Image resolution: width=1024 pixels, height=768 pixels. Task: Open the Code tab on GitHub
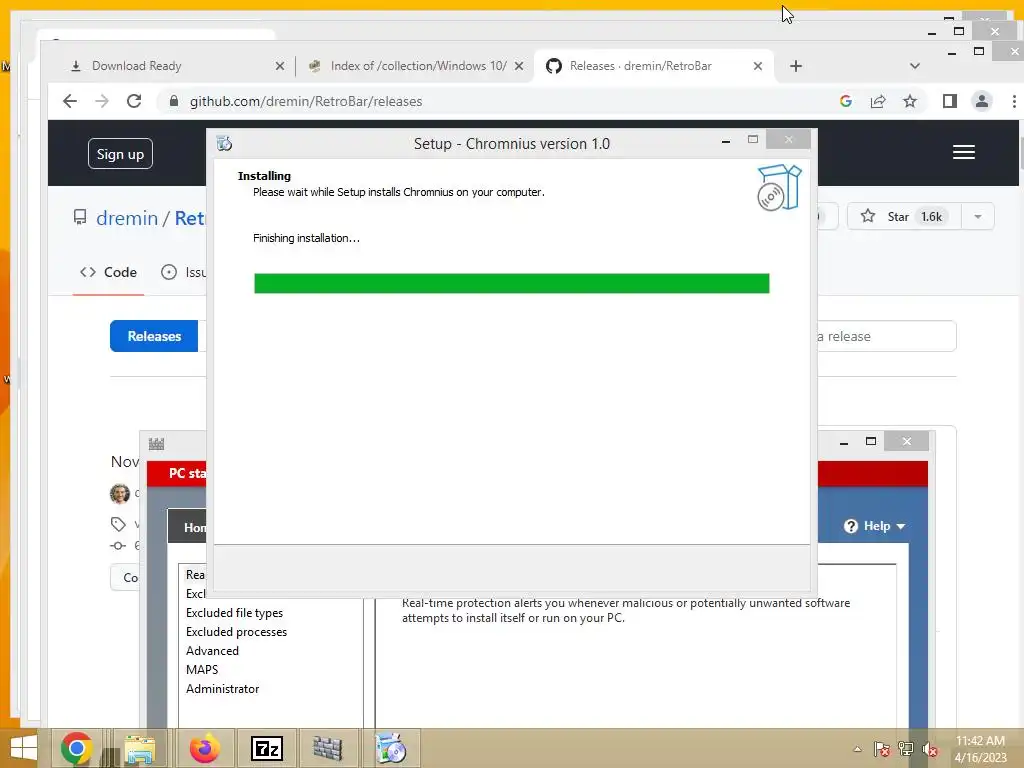pyautogui.click(x=108, y=272)
